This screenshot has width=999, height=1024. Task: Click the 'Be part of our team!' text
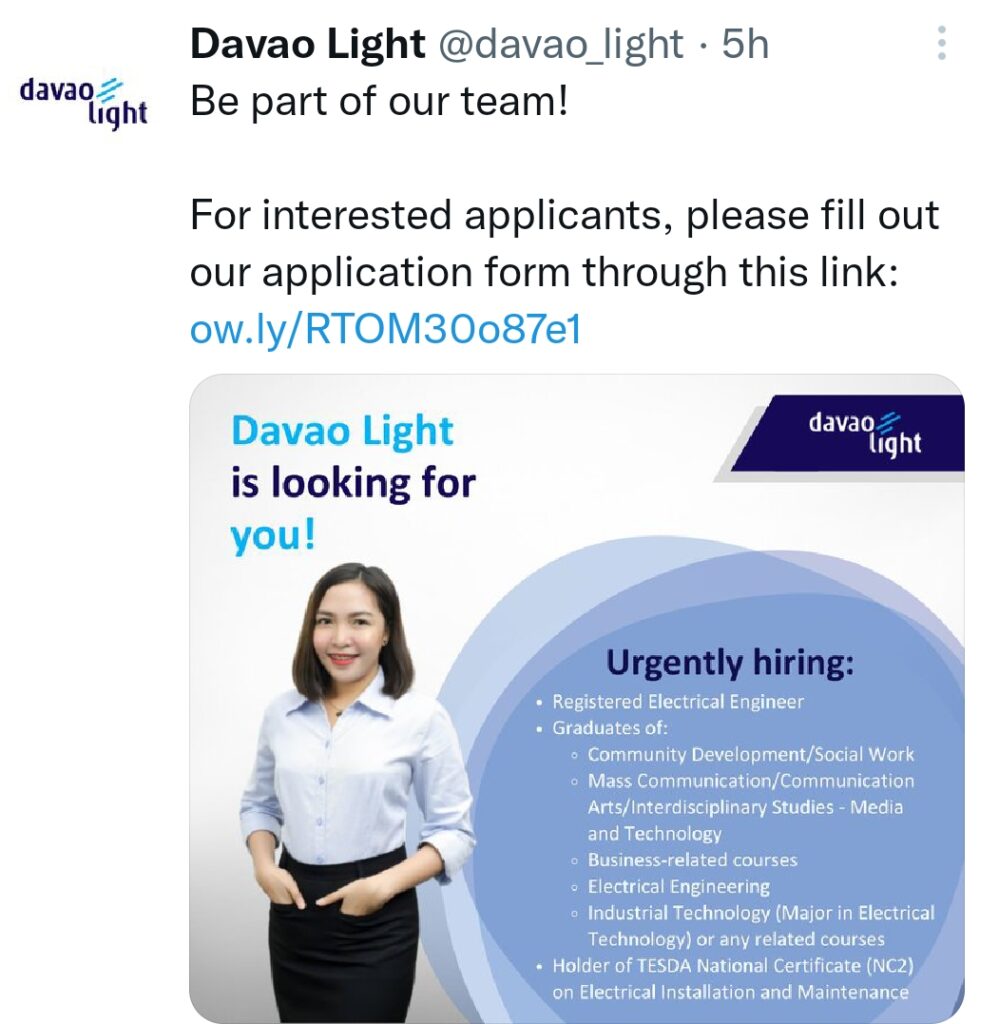[379, 101]
